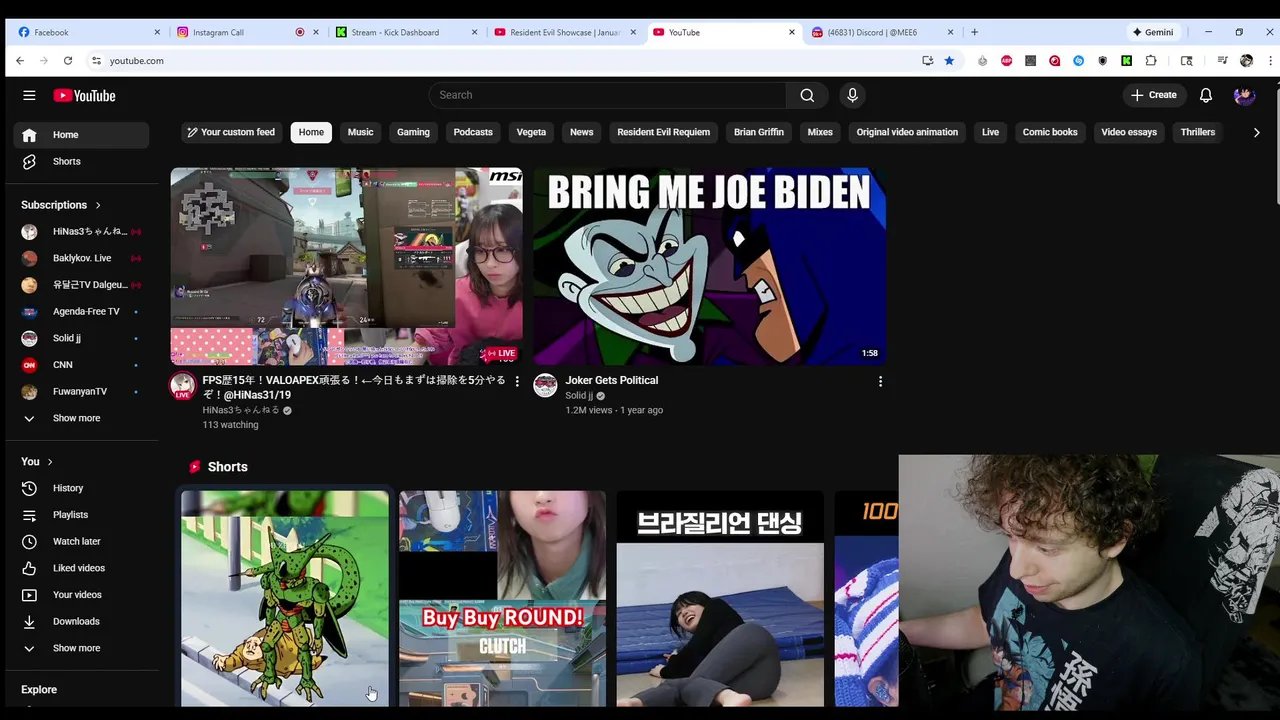Open the YouTube account avatar menu
The height and width of the screenshot is (720, 1280).
tap(1244, 95)
